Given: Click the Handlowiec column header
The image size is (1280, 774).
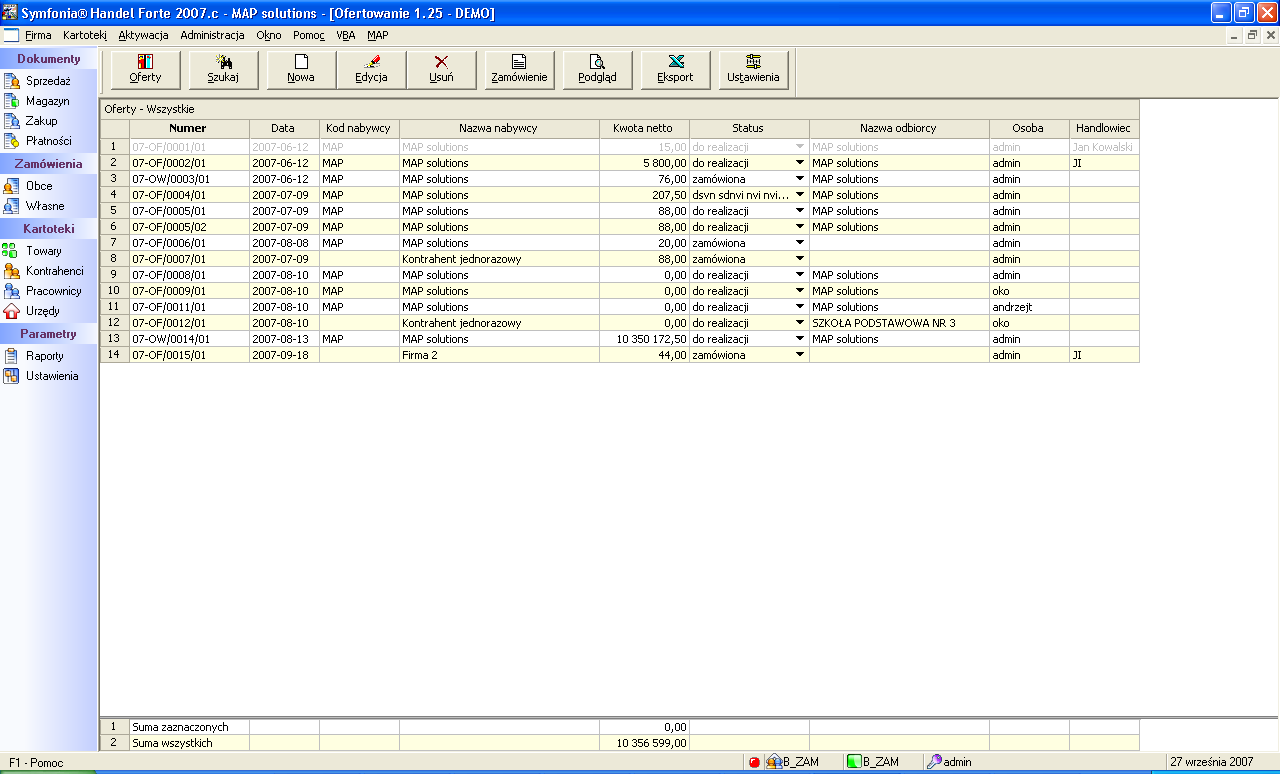Looking at the screenshot, I should coord(1104,129).
